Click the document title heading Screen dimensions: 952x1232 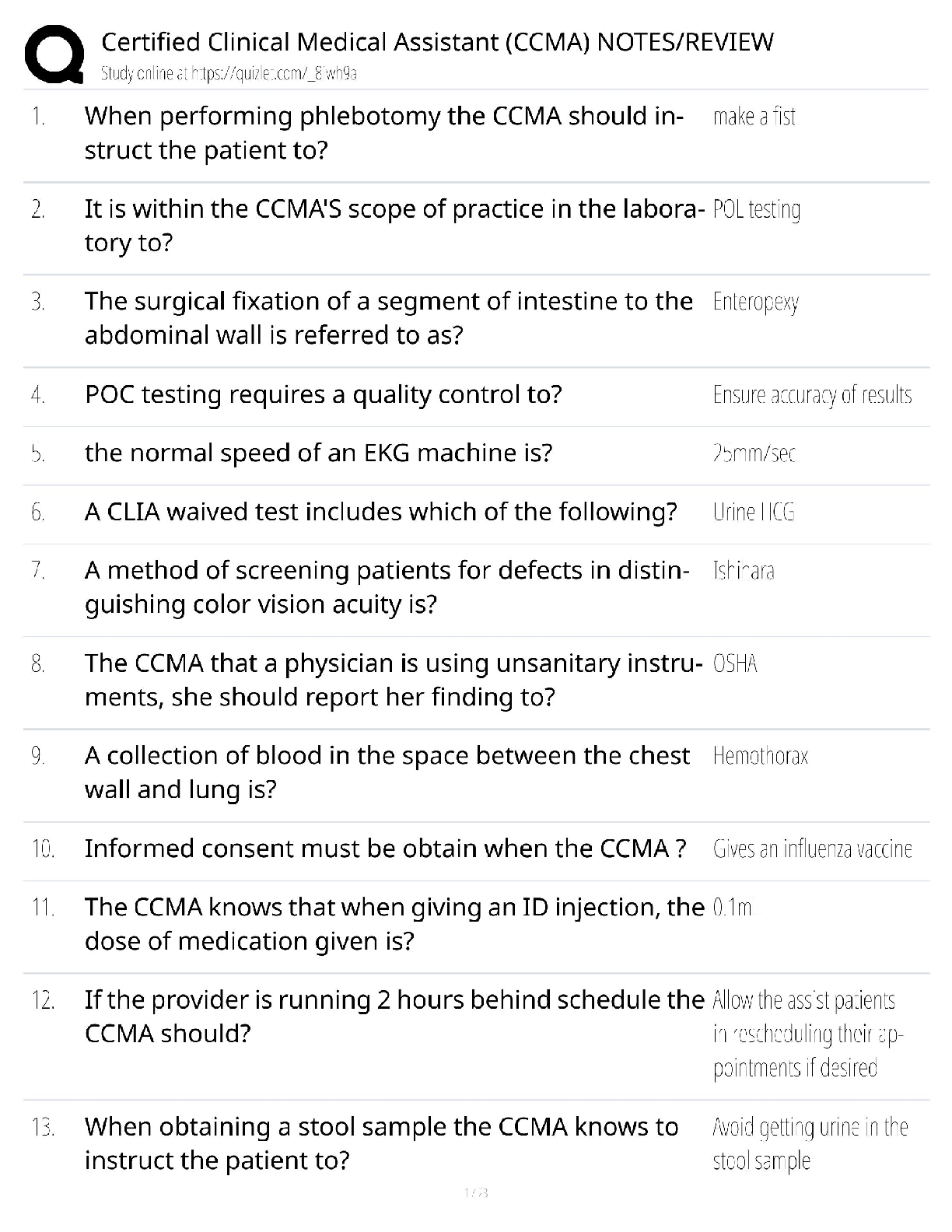437,41
